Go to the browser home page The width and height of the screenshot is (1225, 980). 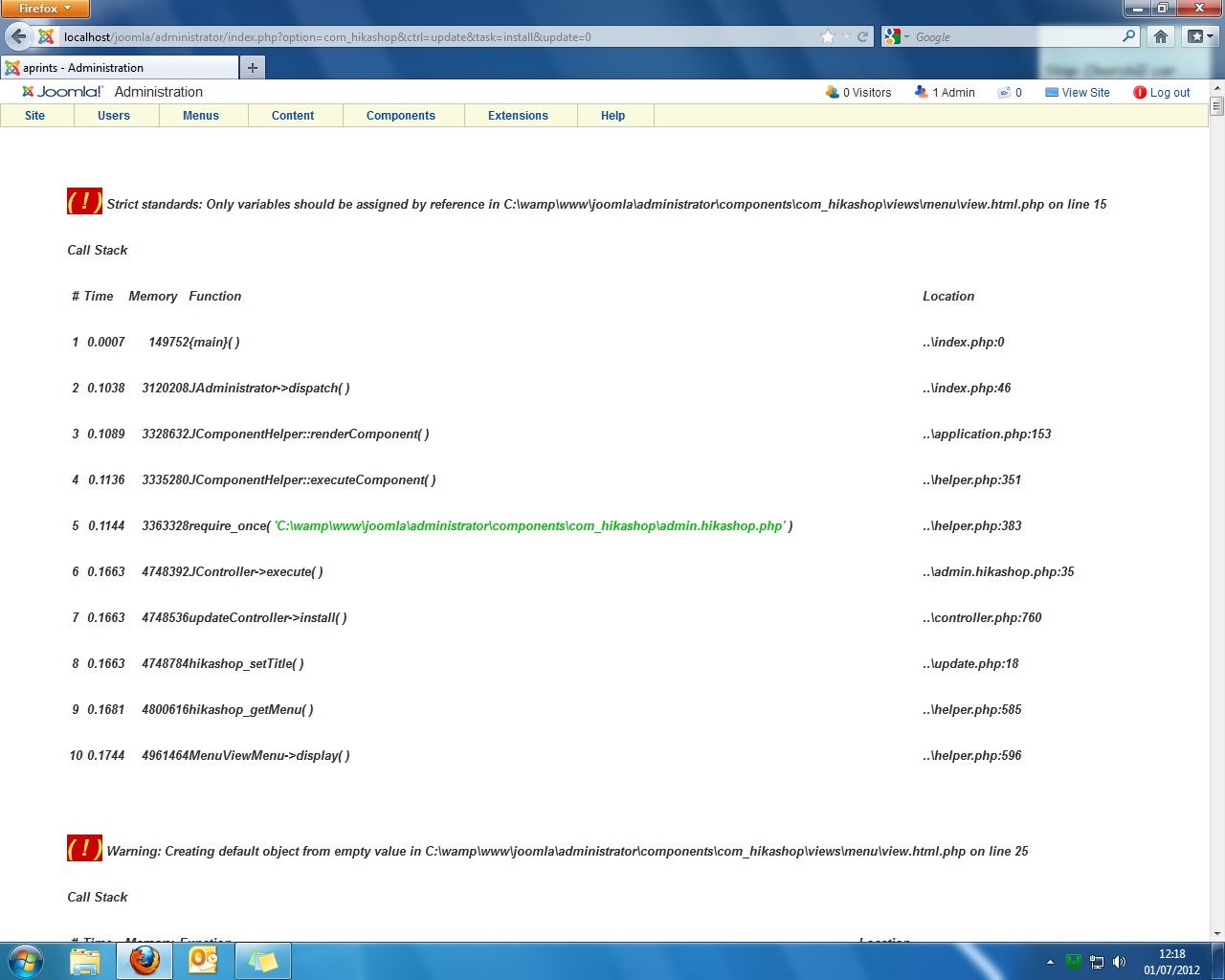(1161, 36)
